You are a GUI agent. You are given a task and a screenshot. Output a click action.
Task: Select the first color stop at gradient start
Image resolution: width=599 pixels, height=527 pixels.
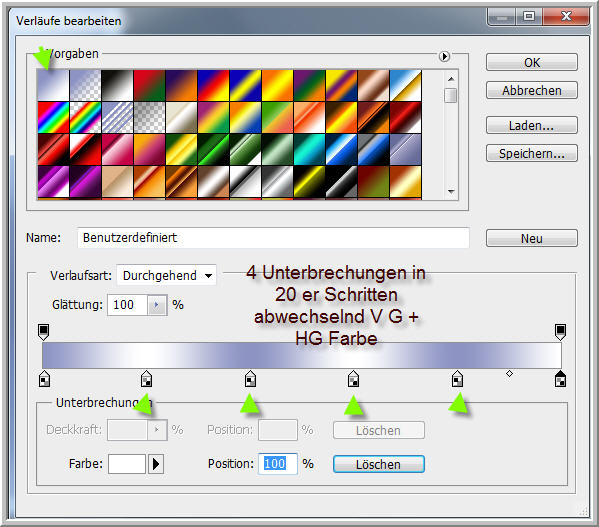click(x=44, y=378)
